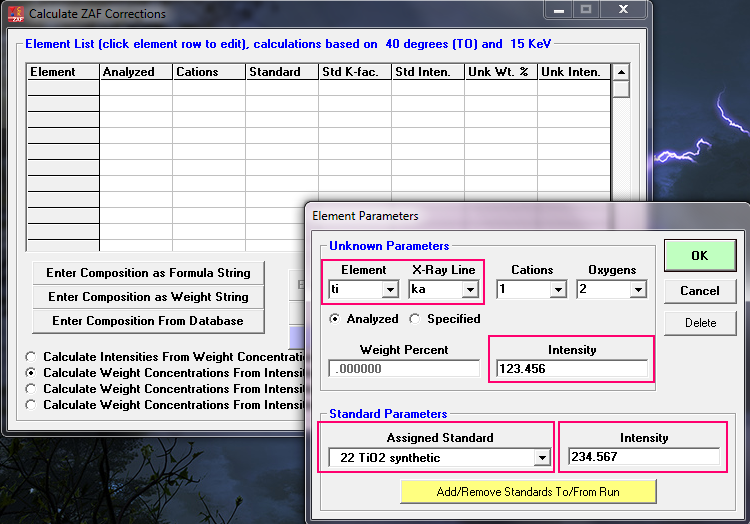Open the Element dropdown showing ti

click(390, 290)
